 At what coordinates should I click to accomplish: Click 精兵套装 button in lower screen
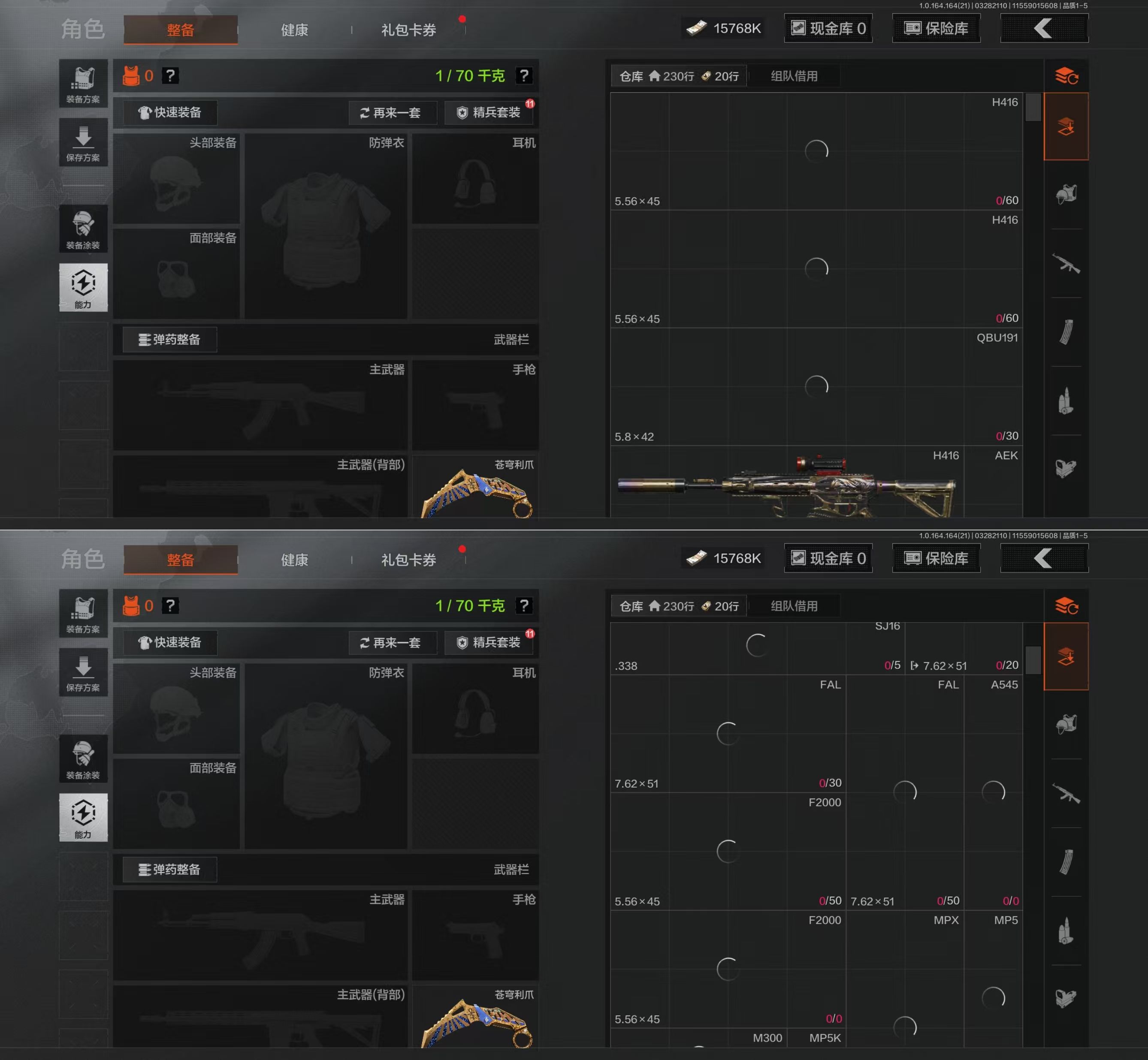(489, 642)
